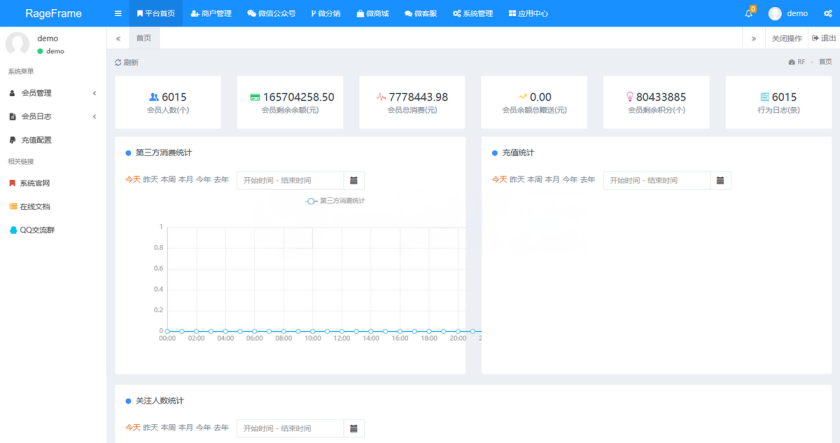Click the 12:00 data point on chart
This screenshot has height=443, width=840.
pos(342,331)
